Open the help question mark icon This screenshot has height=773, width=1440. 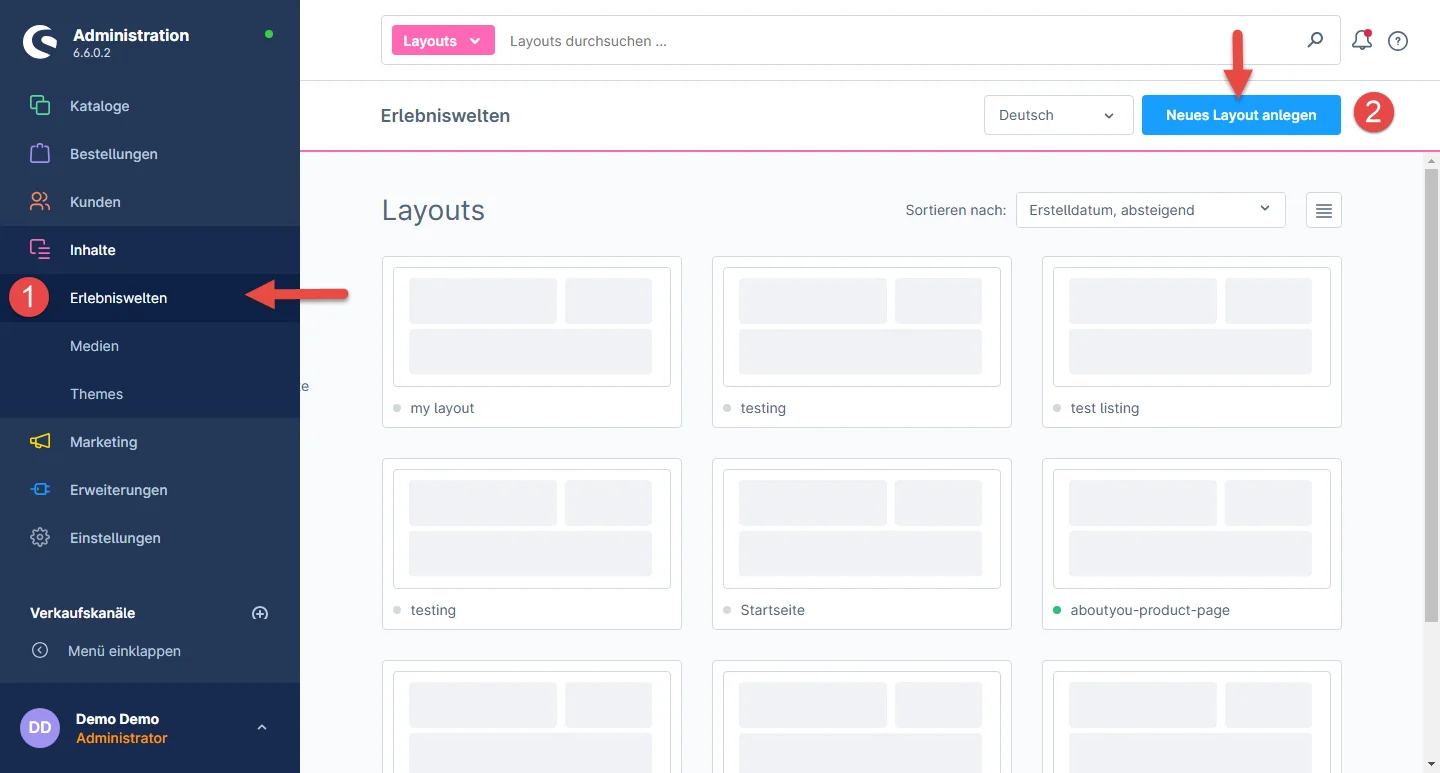click(1398, 41)
